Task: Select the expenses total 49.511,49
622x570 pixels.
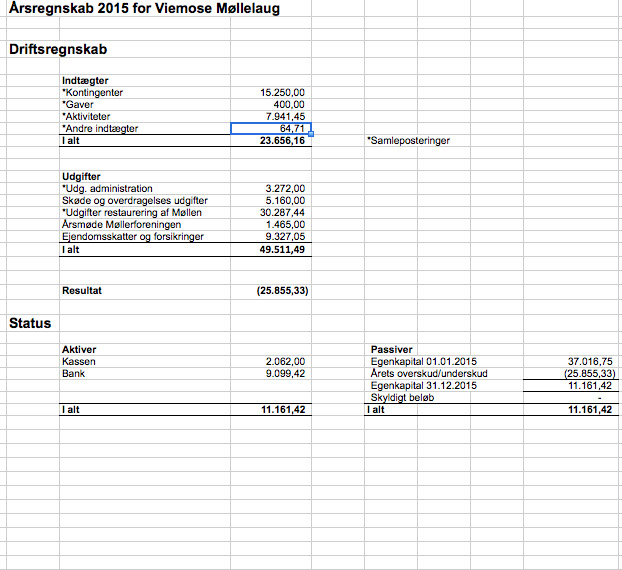Action: pyautogui.click(x=282, y=249)
